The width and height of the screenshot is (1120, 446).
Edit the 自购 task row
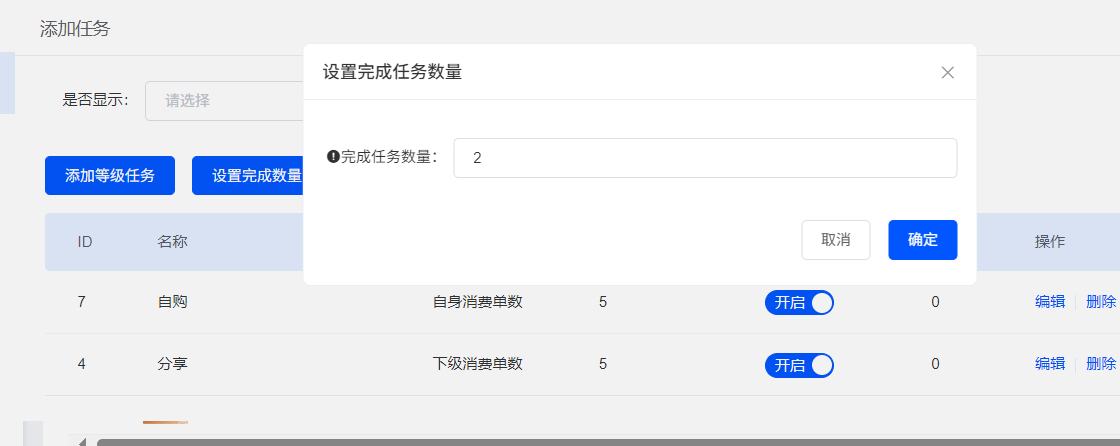click(1049, 302)
